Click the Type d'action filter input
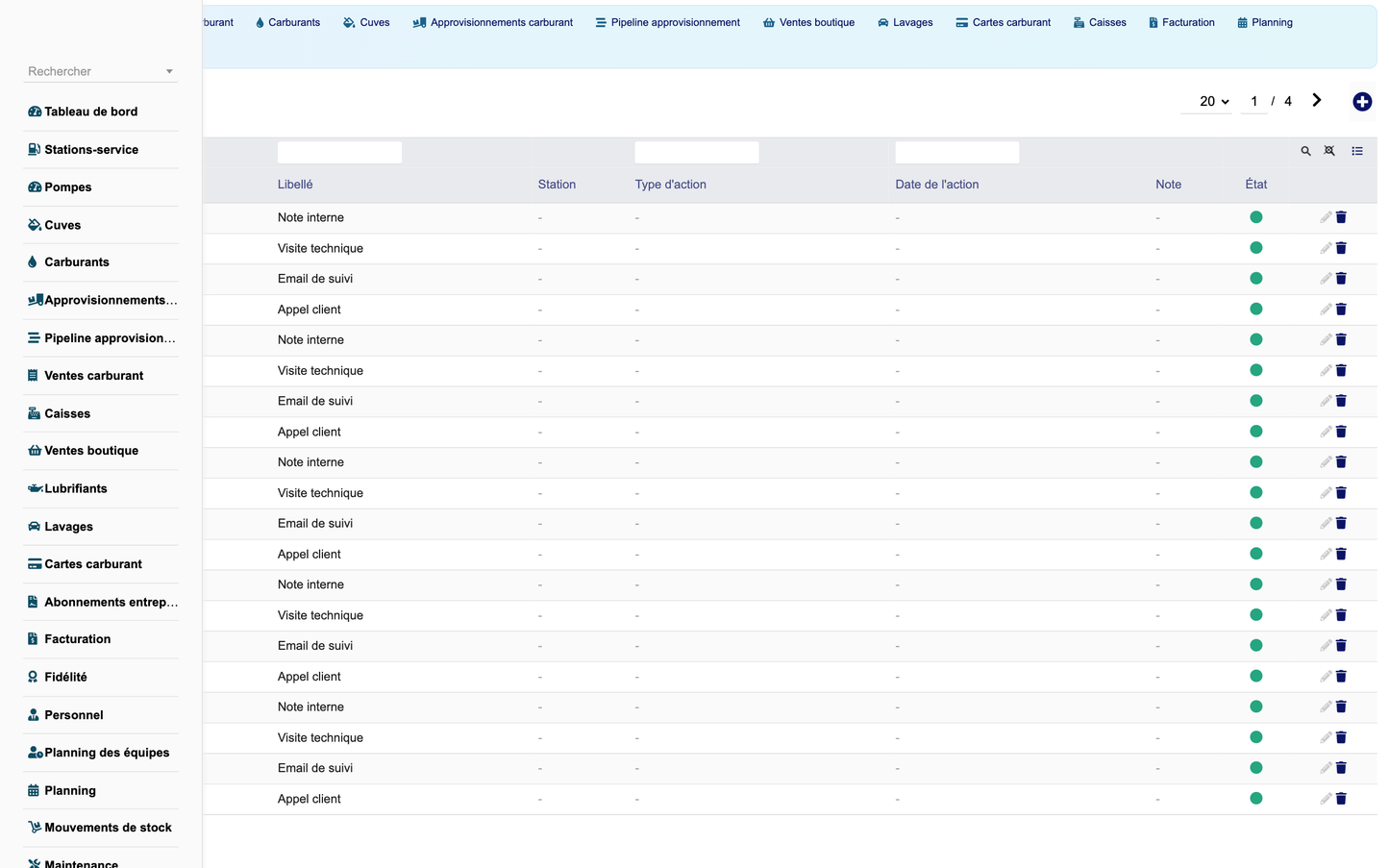The height and width of the screenshot is (868, 1389). click(x=697, y=152)
